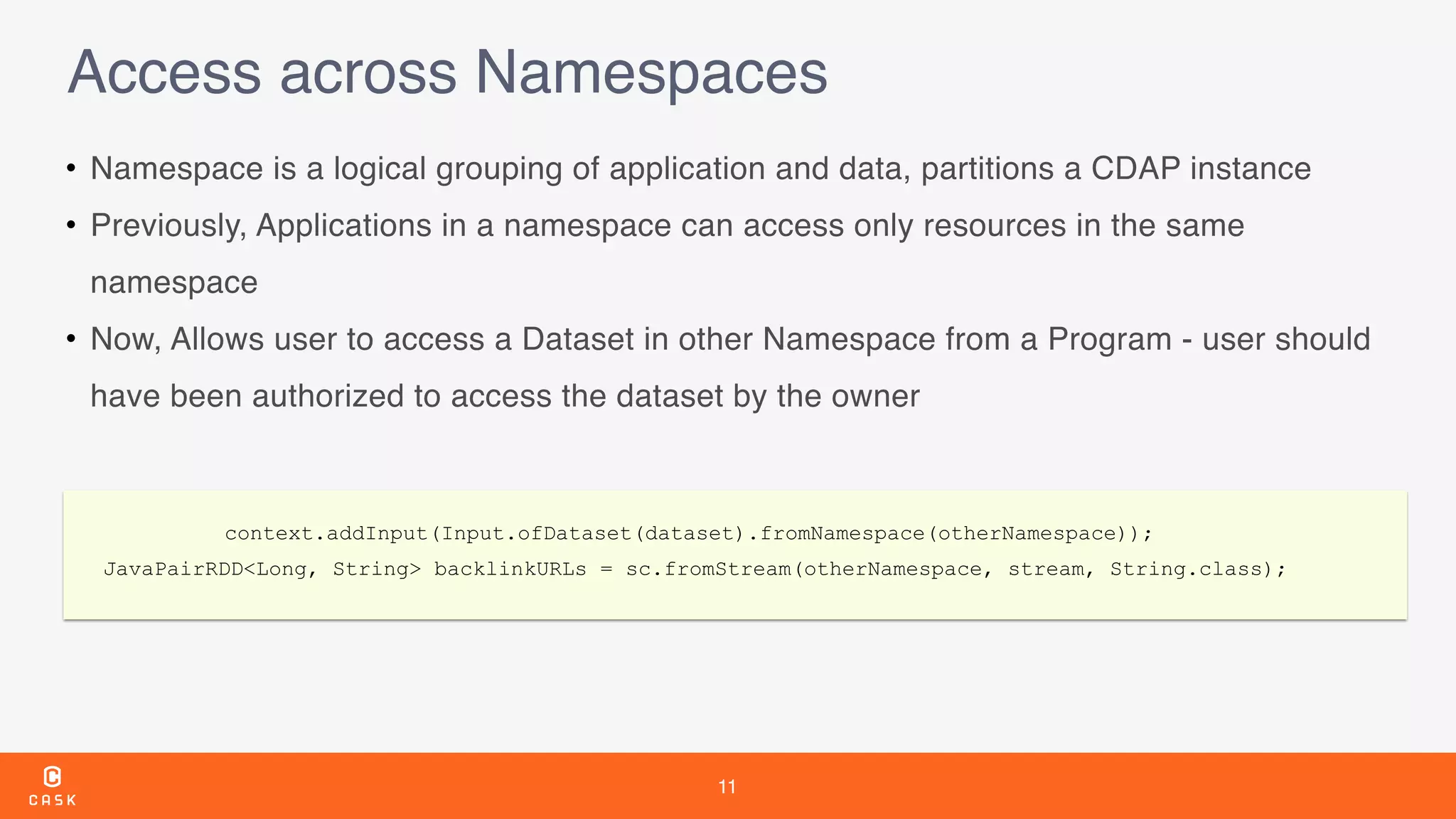
Task: Select the bullet 'Namespace is a logical grouping'
Action: coord(700,169)
